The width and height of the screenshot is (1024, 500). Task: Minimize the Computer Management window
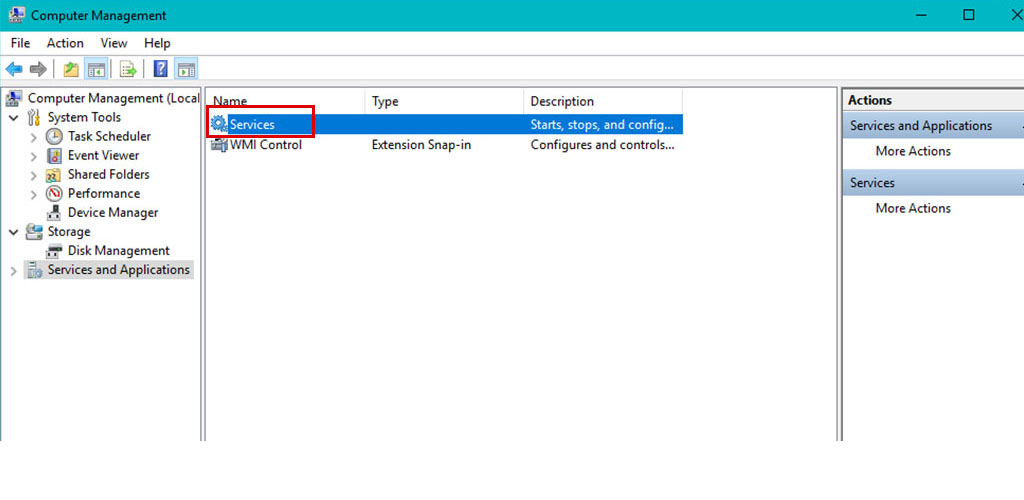(x=921, y=15)
